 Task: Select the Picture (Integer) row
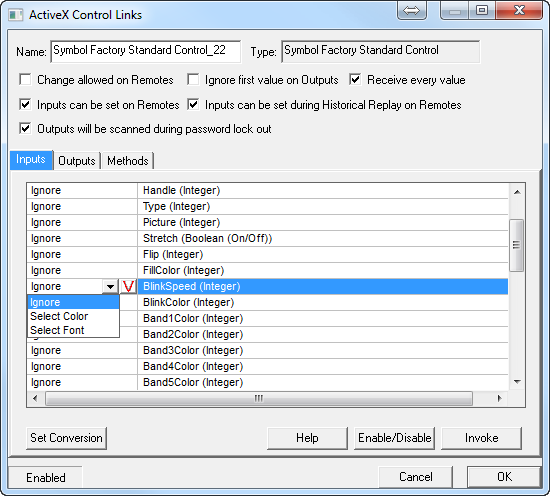click(x=323, y=222)
